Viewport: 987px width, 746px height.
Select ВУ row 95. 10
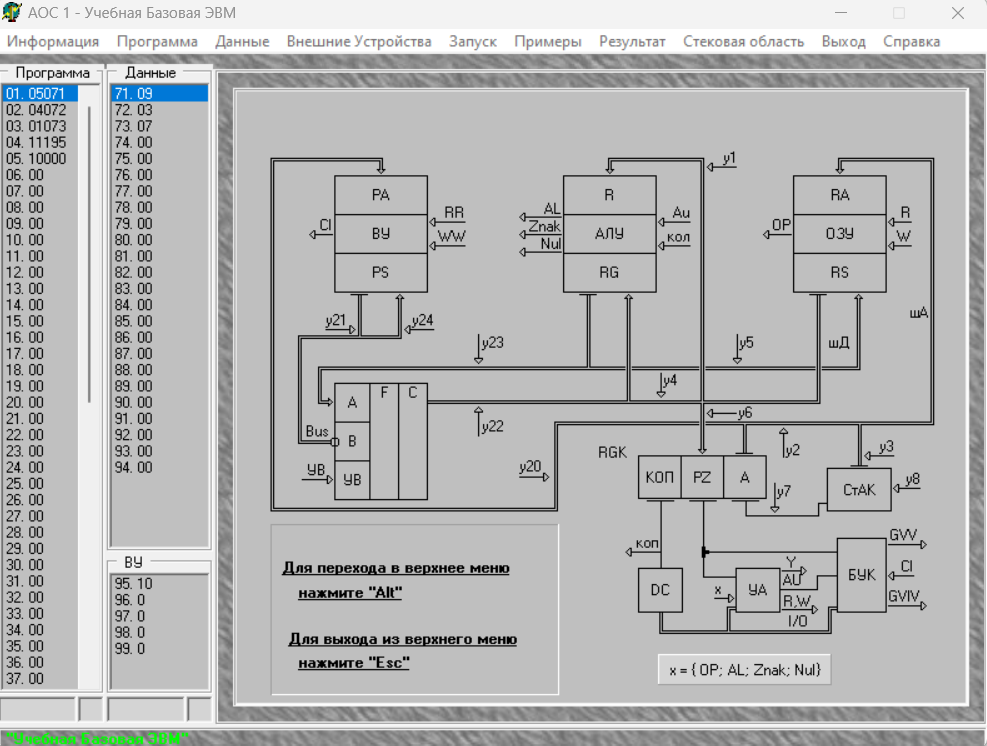(x=159, y=584)
